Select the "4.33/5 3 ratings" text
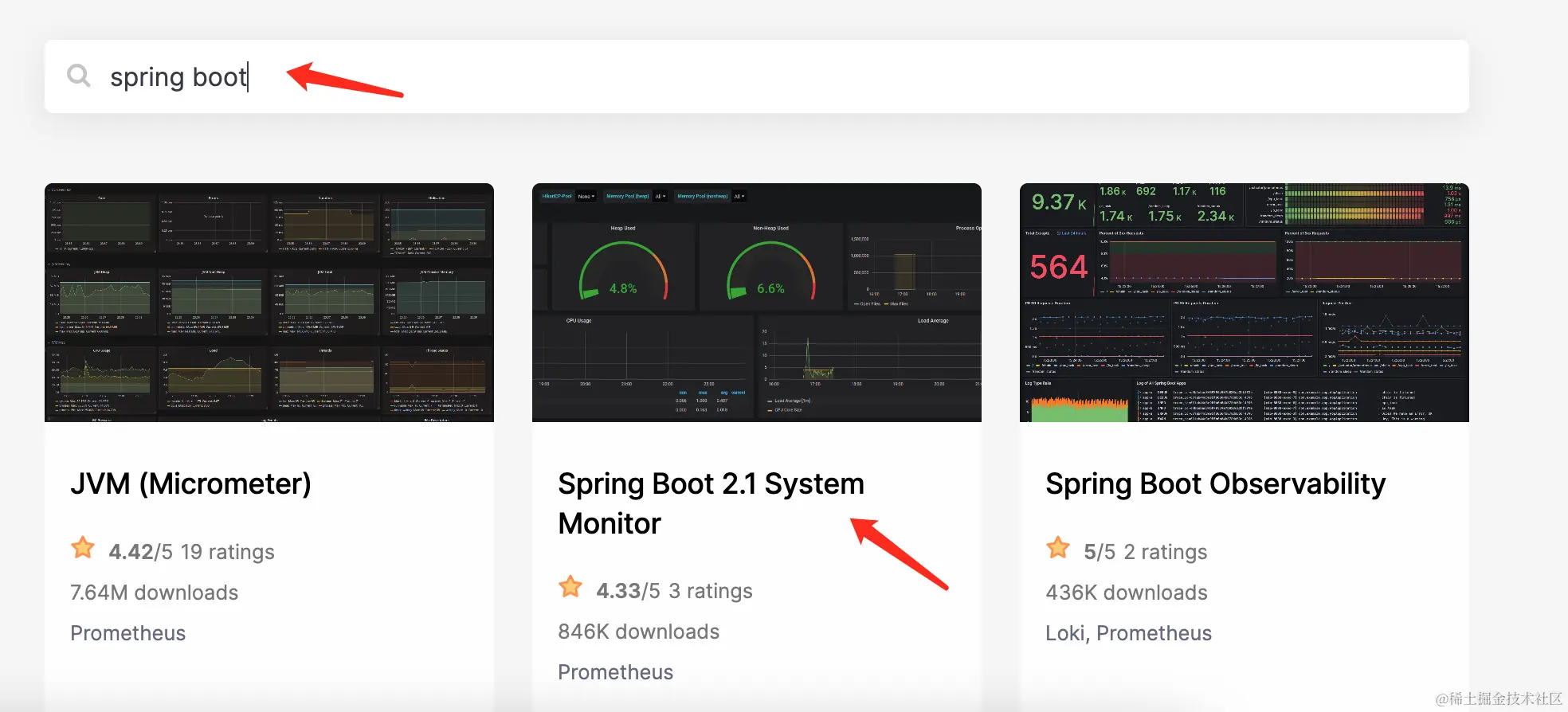 tap(674, 591)
